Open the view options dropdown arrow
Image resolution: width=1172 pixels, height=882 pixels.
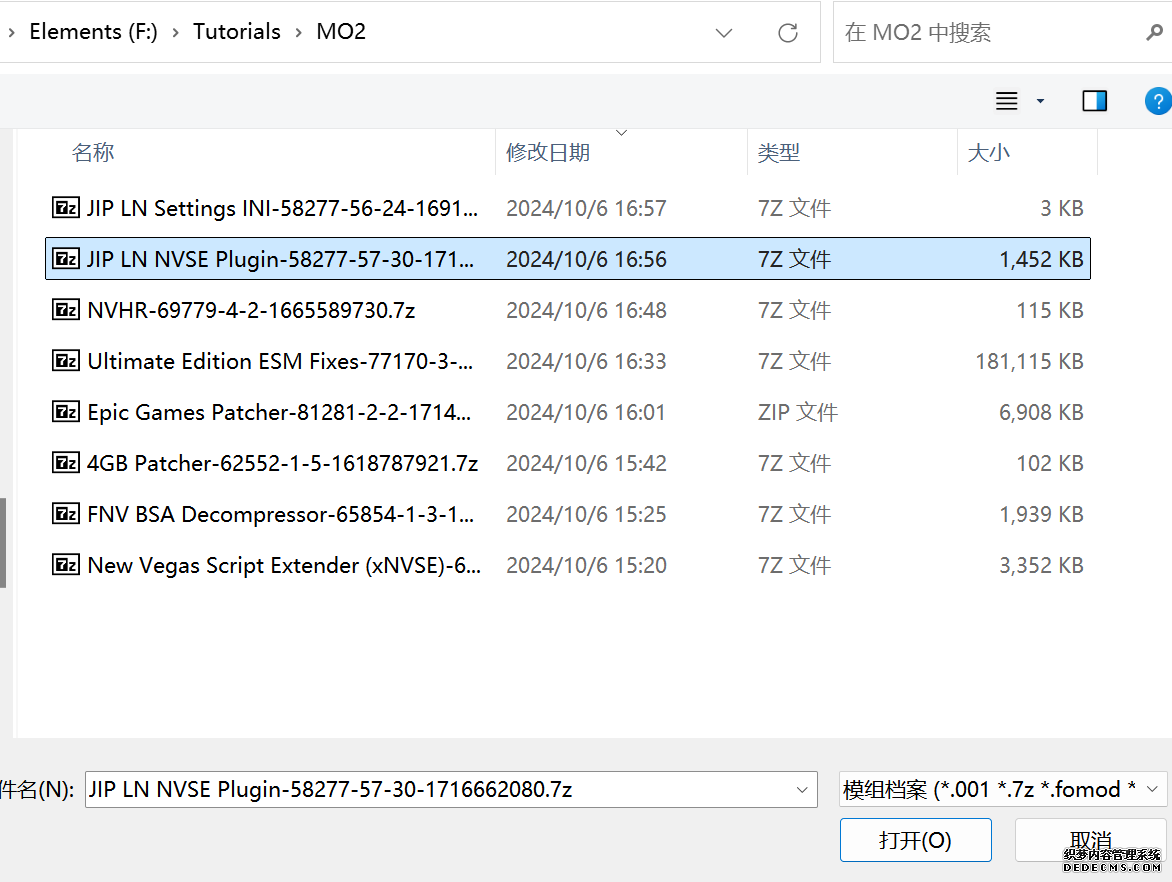[1040, 101]
